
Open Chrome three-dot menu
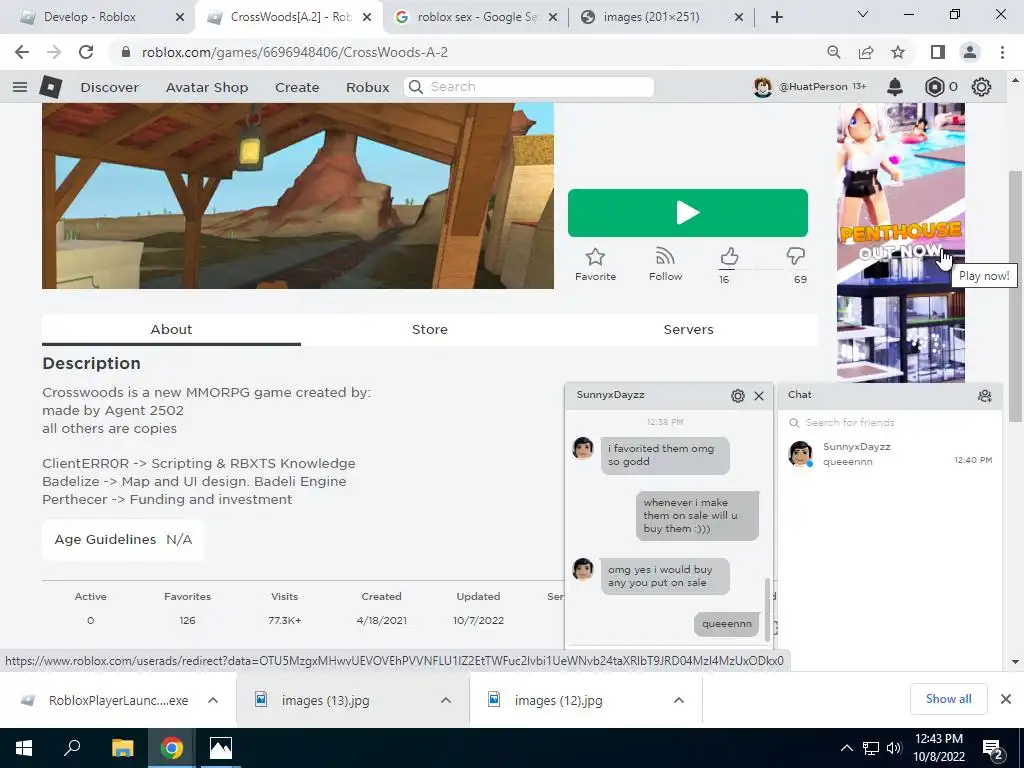point(1002,52)
